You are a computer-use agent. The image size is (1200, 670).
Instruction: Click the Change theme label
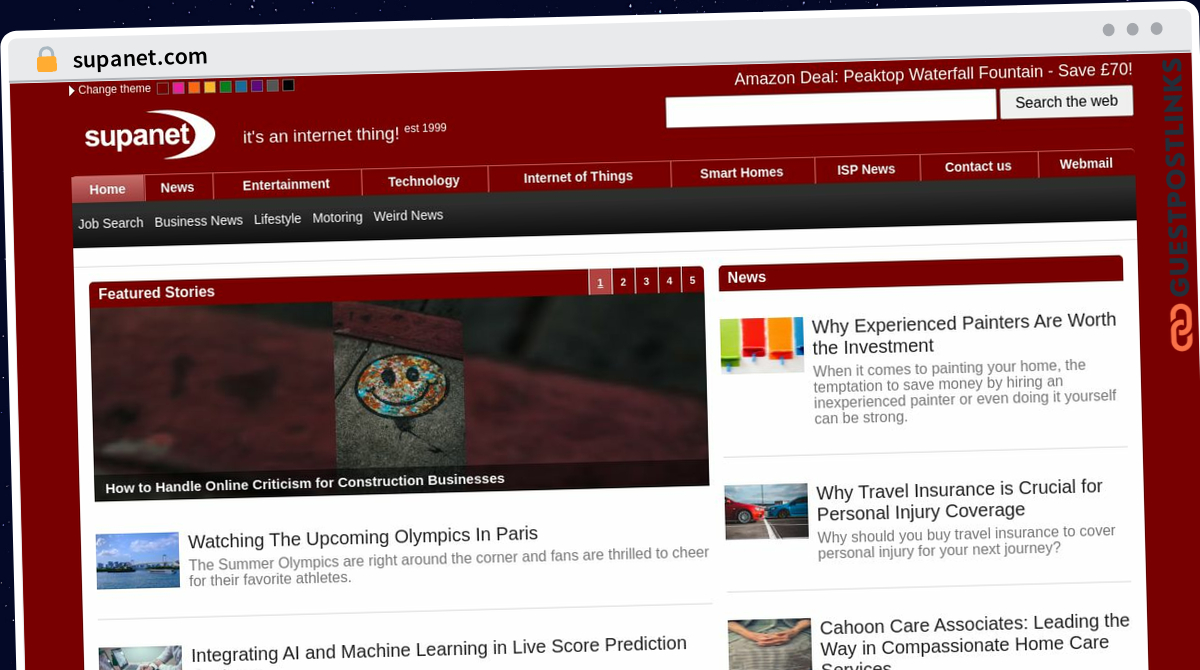114,90
